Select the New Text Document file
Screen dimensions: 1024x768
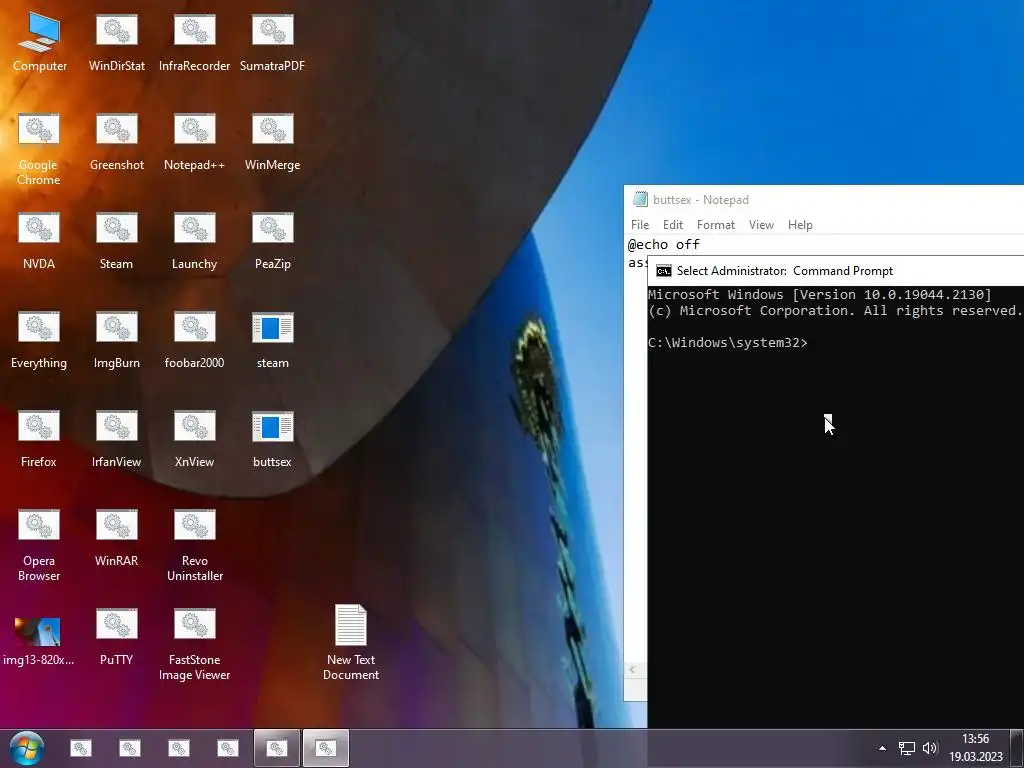(x=351, y=643)
